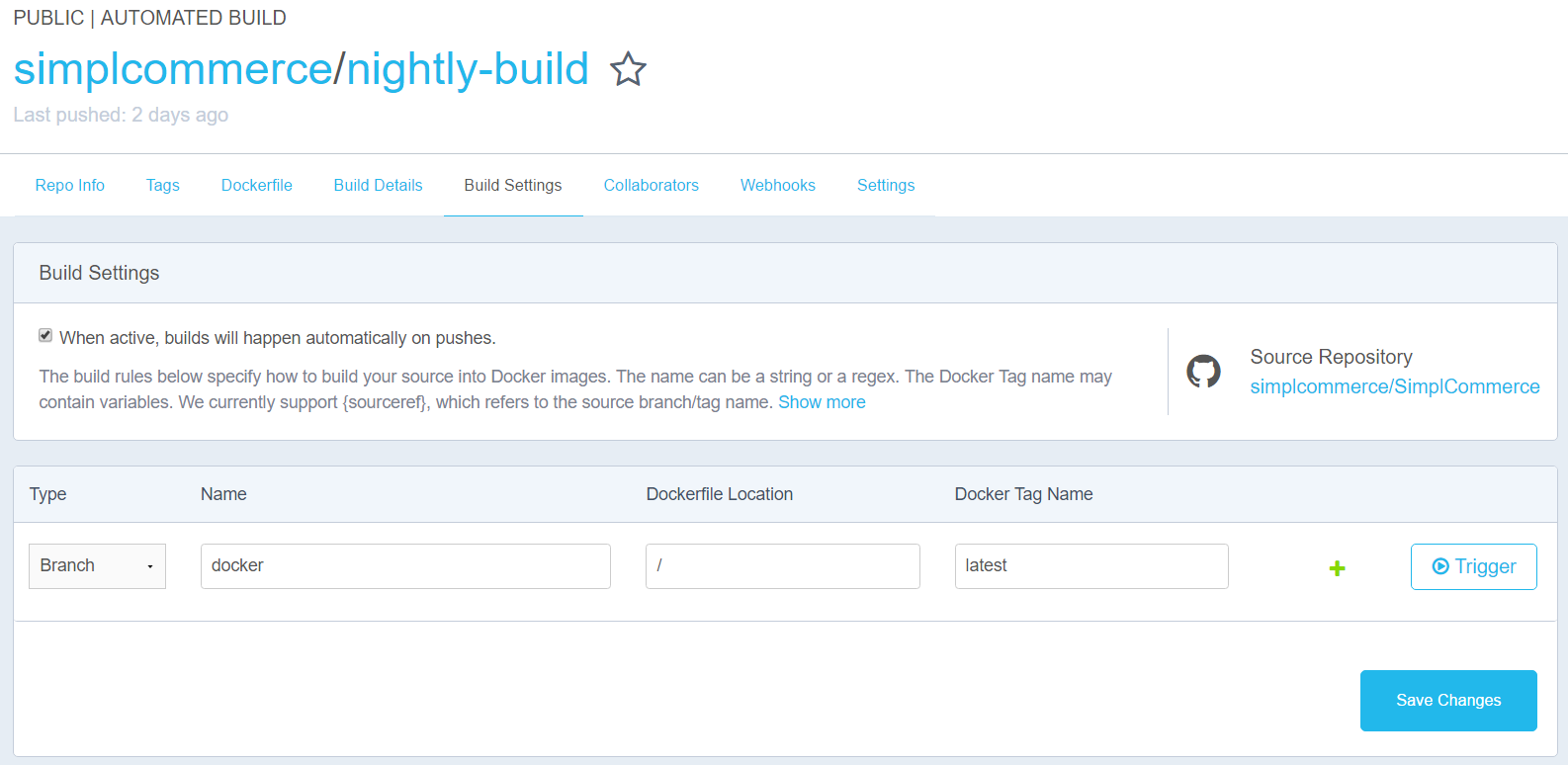Screen dimensions: 1568x765
Task: Click the Dockerfile Location column header
Action: [x=720, y=494]
